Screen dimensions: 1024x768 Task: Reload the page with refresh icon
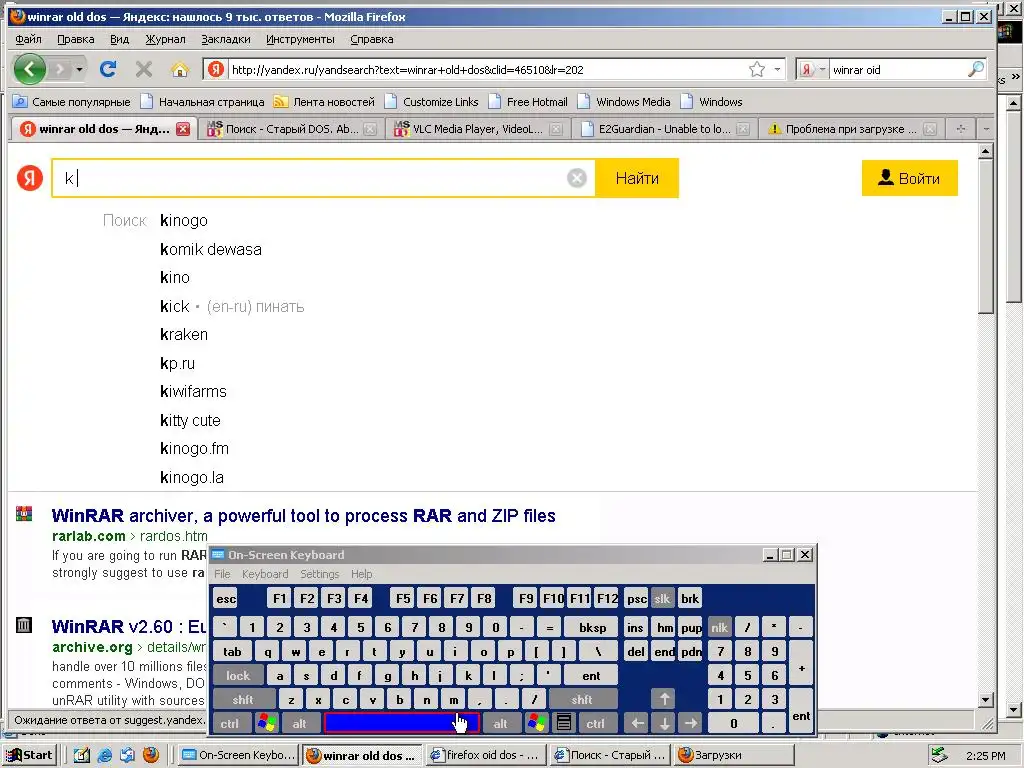(x=108, y=69)
